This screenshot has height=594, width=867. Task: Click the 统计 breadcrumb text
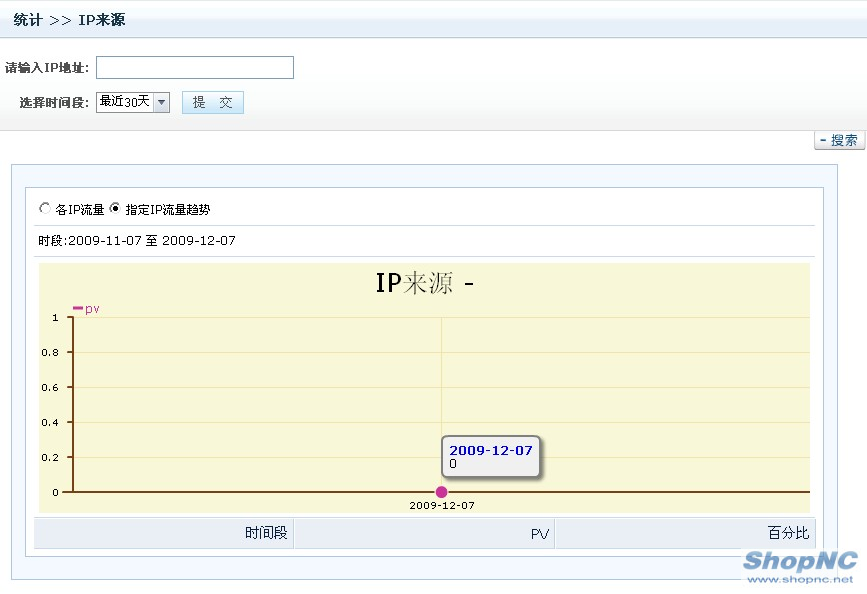tap(28, 20)
